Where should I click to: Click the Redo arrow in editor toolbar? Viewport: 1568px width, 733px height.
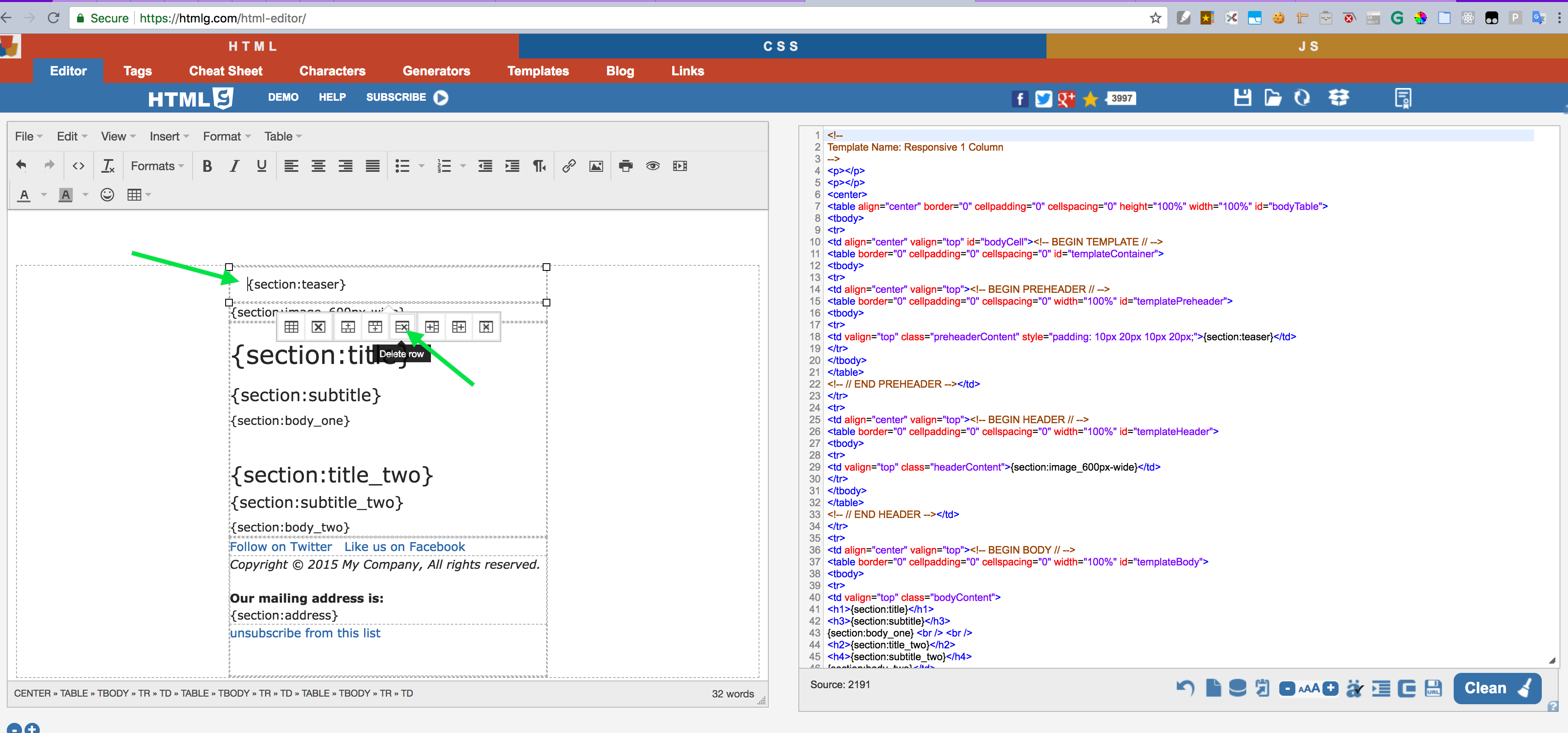tap(49, 165)
